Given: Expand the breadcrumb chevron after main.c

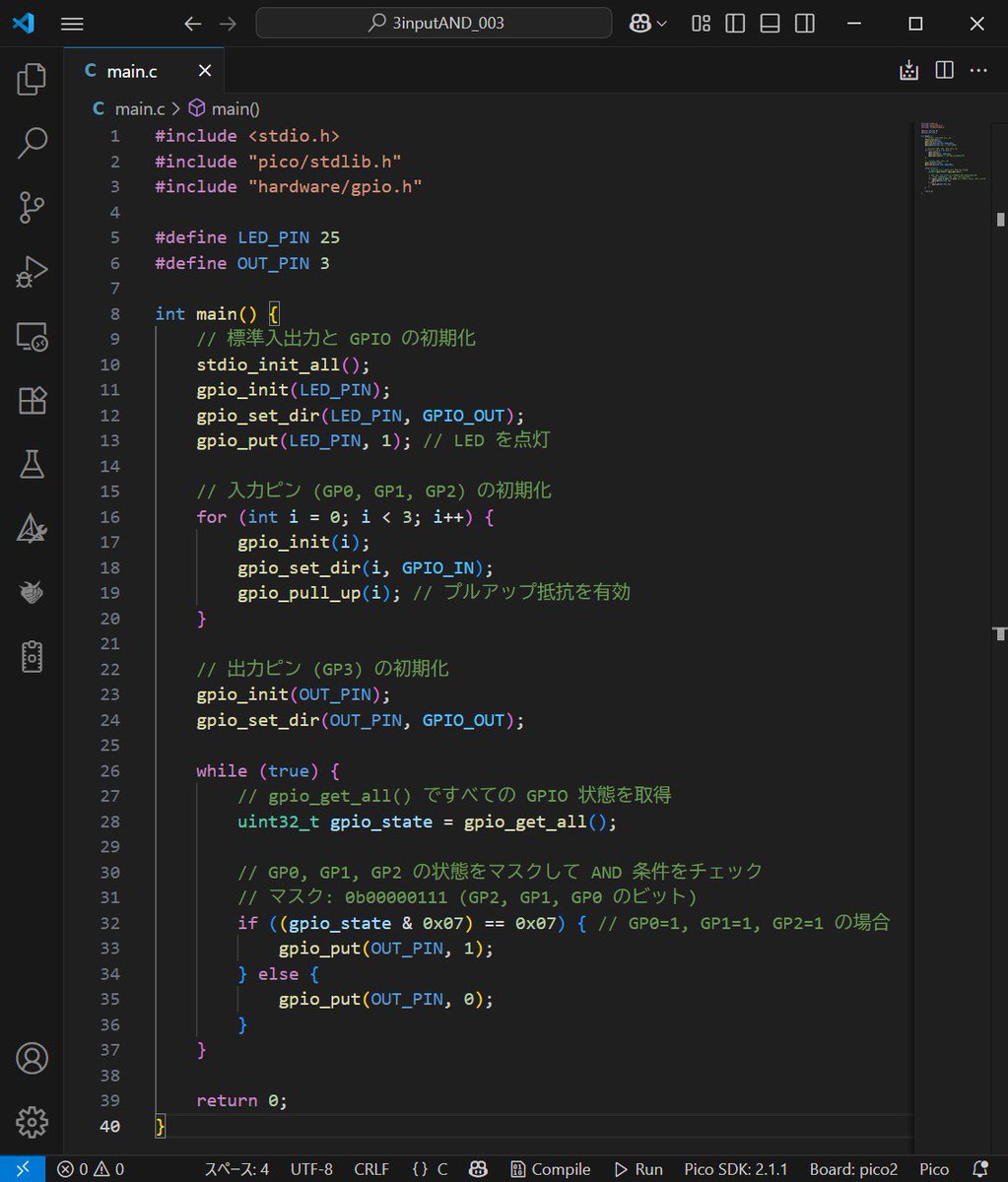Looking at the screenshot, I should 176,109.
